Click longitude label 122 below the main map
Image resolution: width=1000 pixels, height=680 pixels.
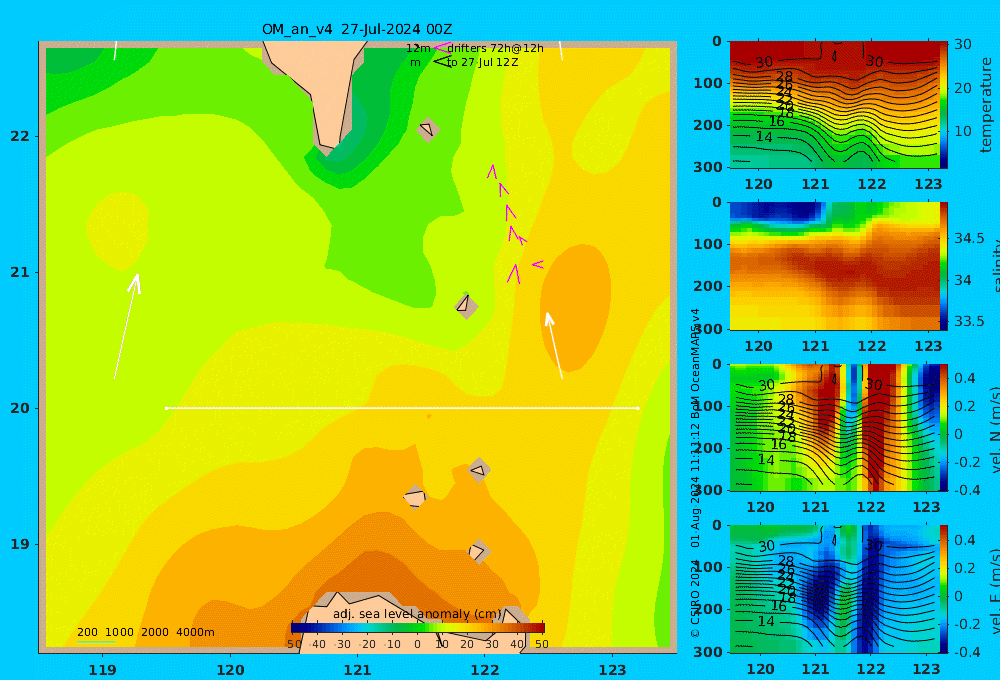[x=485, y=670]
